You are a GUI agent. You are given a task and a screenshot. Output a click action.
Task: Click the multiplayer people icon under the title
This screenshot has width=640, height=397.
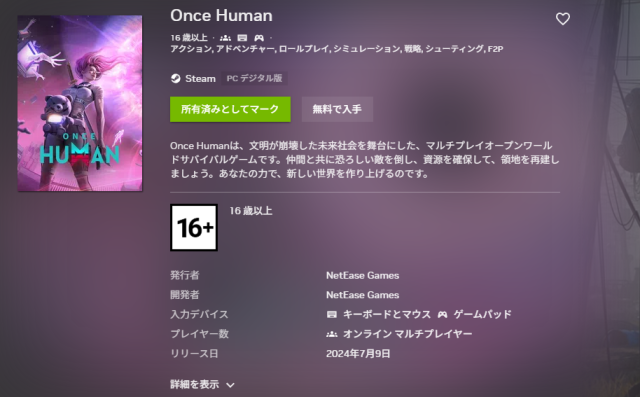pos(225,38)
